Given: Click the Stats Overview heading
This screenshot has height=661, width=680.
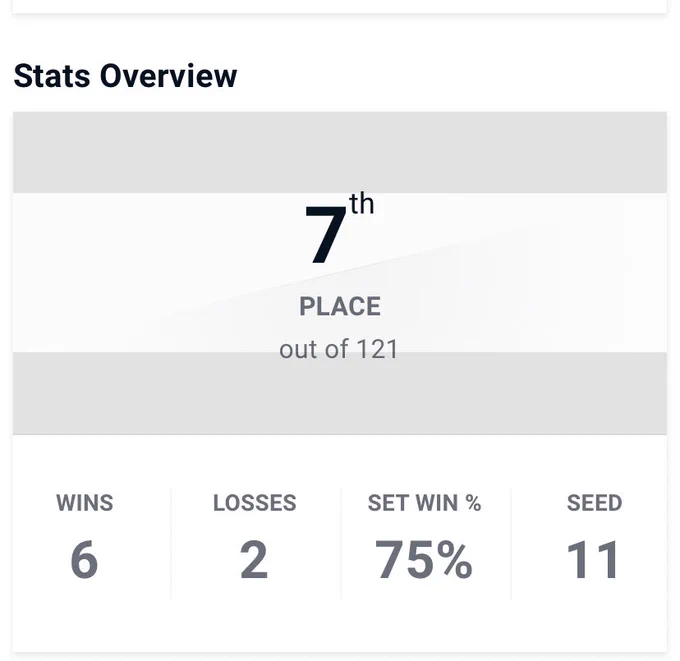Looking at the screenshot, I should tap(125, 76).
